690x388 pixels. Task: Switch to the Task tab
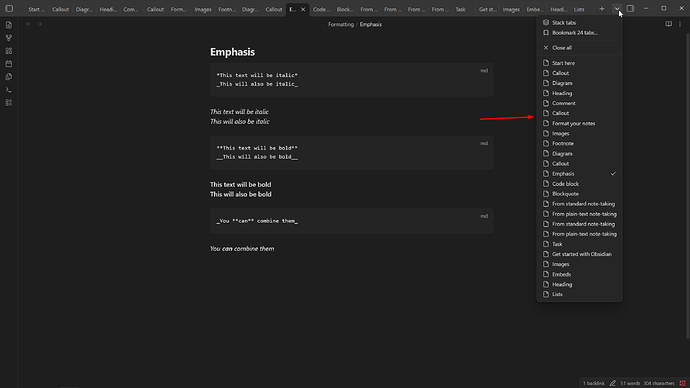[460, 9]
